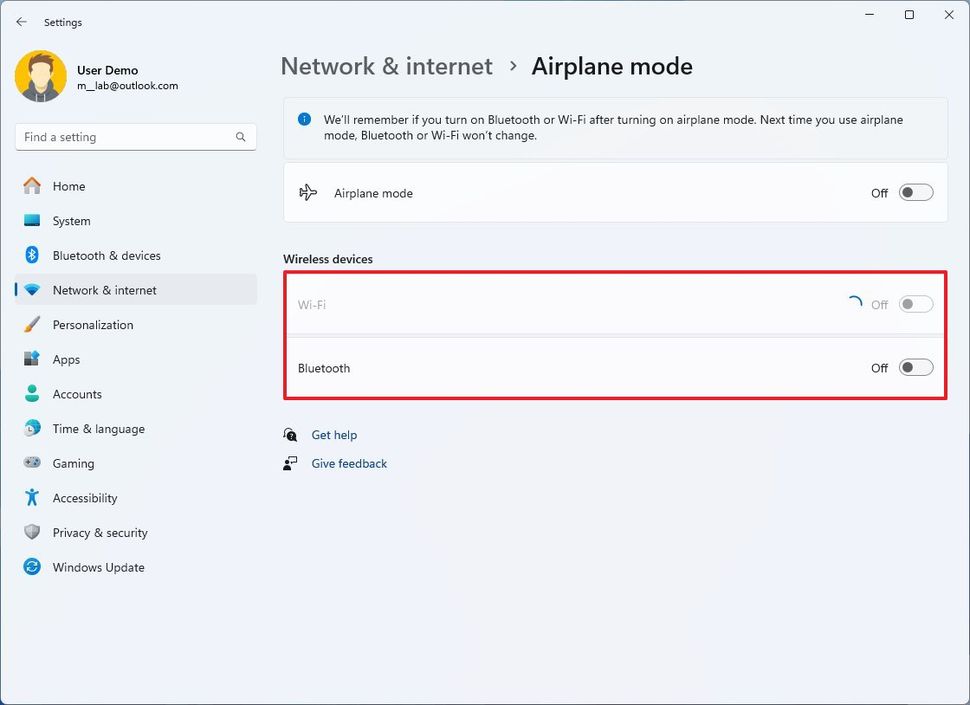The width and height of the screenshot is (970, 705).
Task: Click the Find a setting search box
Action: 135,136
